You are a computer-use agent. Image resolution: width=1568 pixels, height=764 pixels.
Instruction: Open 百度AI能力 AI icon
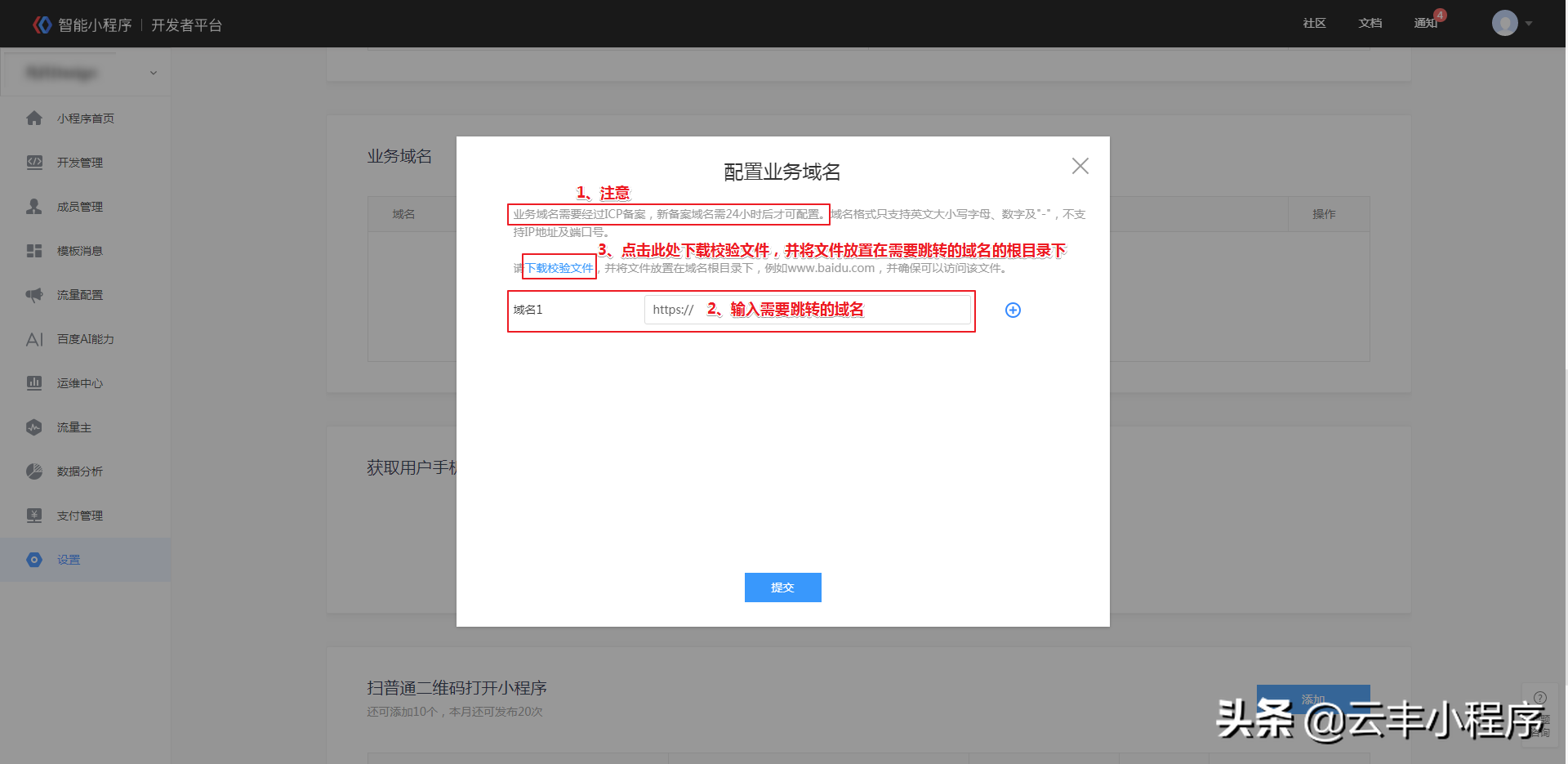click(x=33, y=339)
